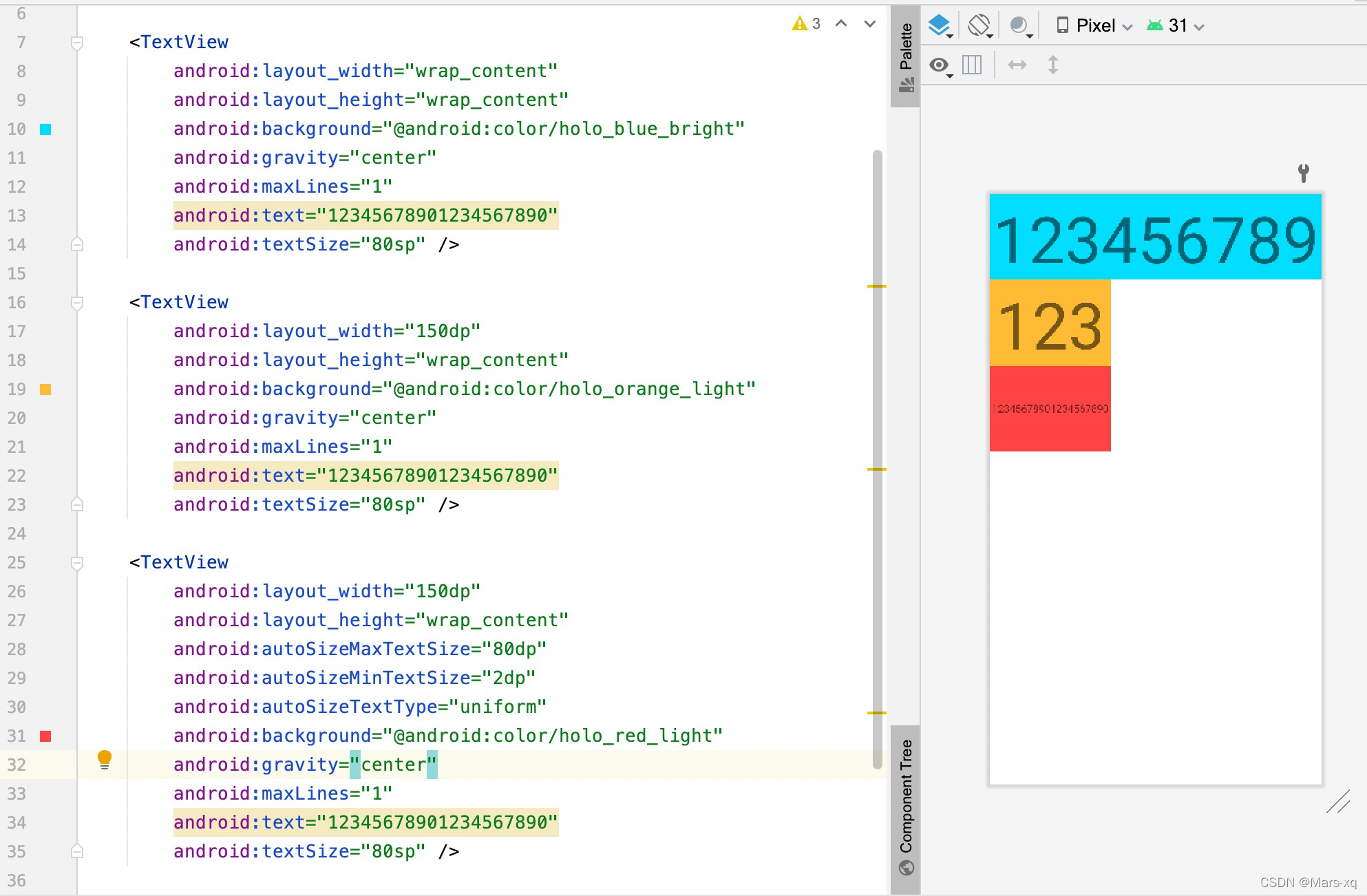Toggle view options eye icon
Image resolution: width=1367 pixels, height=896 pixels.
[940, 65]
